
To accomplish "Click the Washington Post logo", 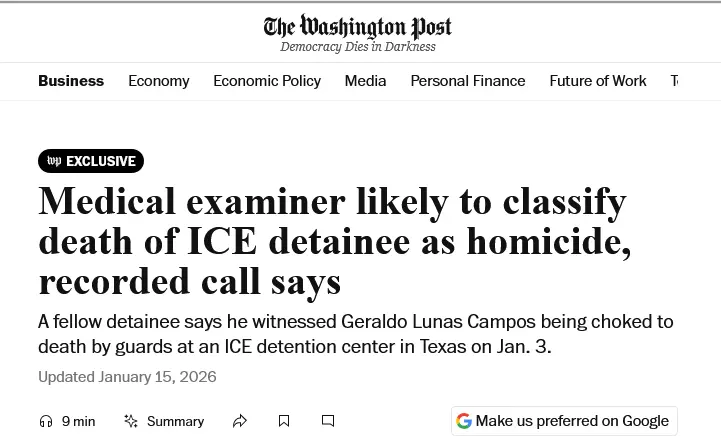I will pos(358,26).
